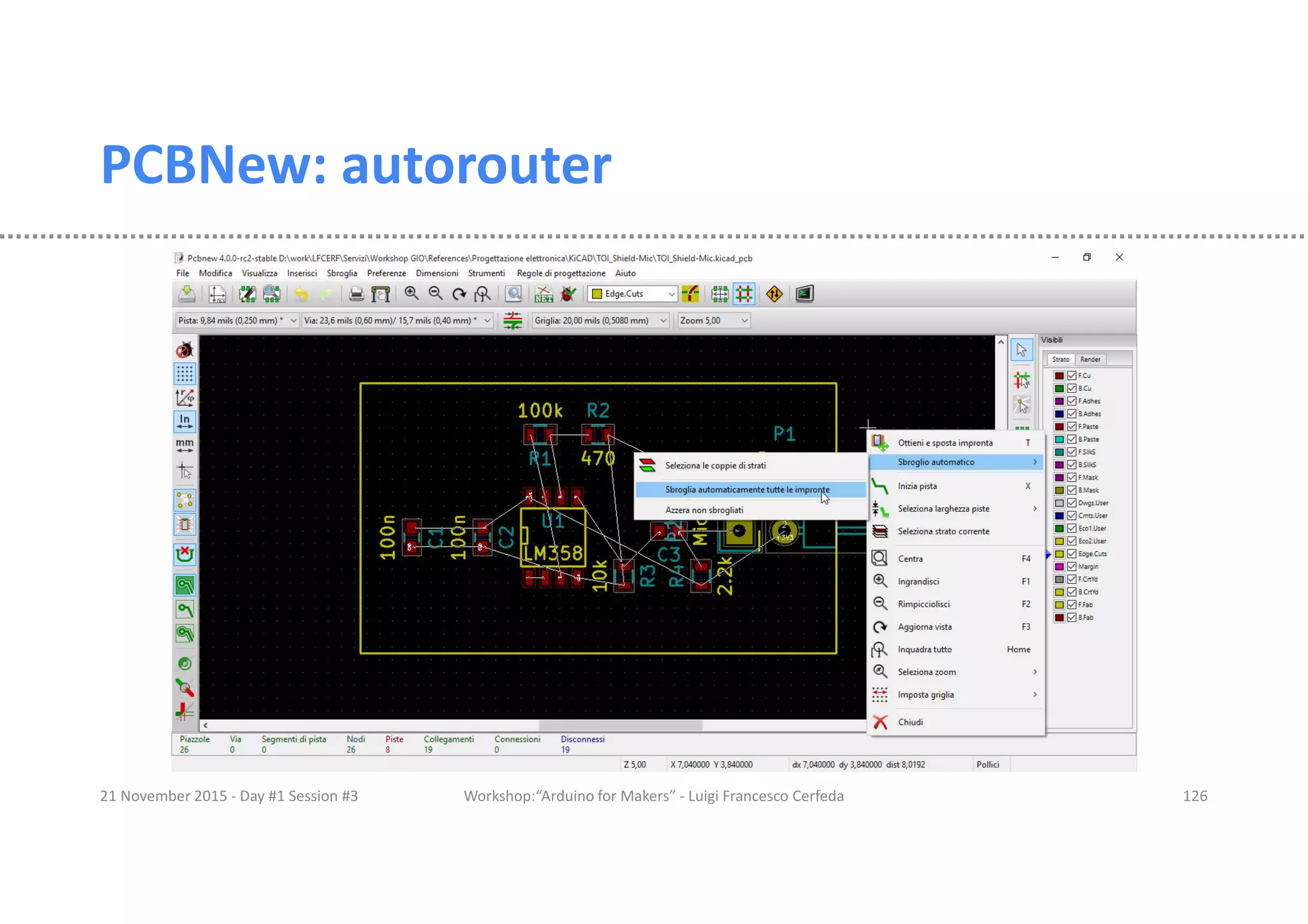This screenshot has width=1308, height=924.
Task: Click the zoom in toolbar icon
Action: click(x=411, y=294)
